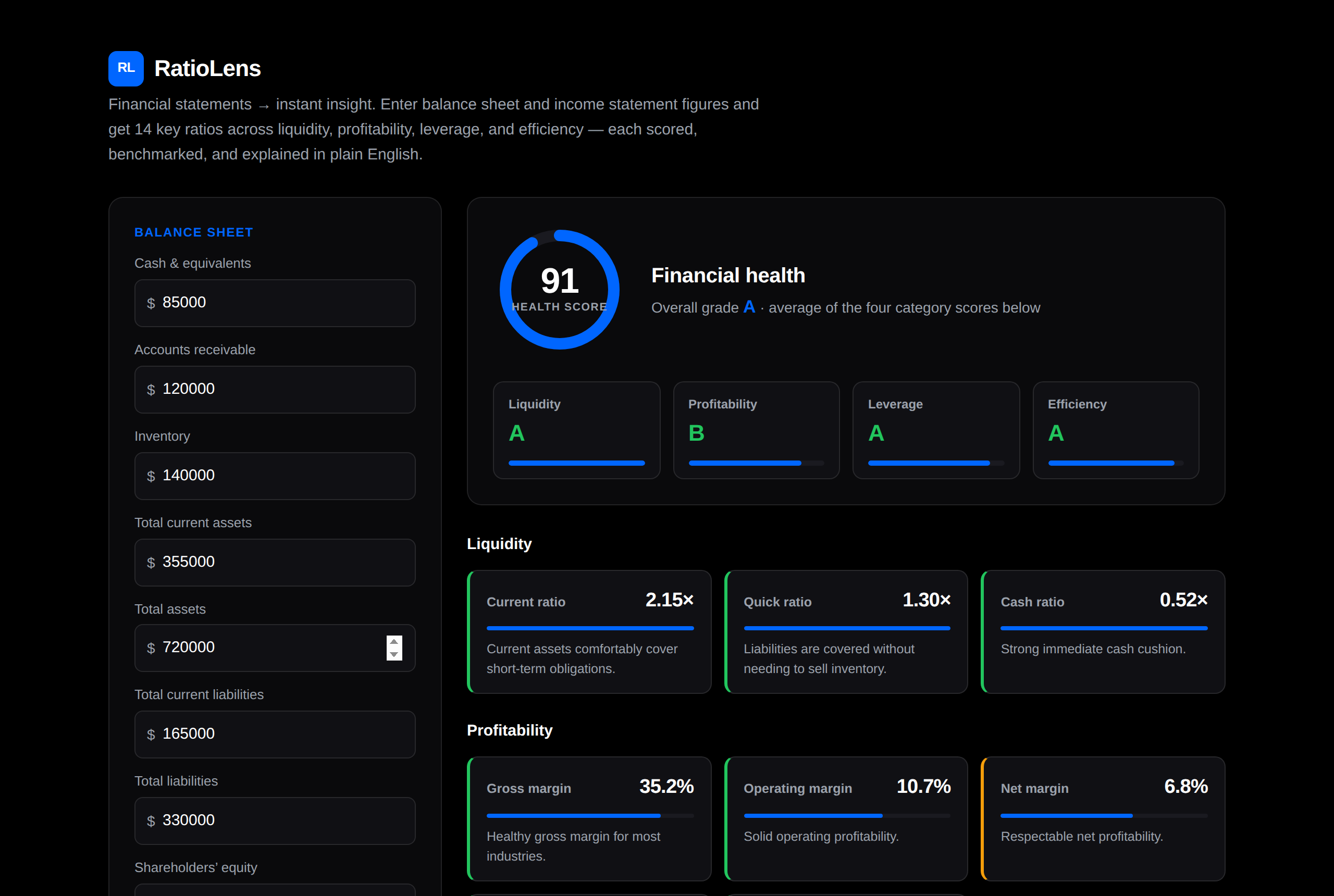Click the 2.15× current ratio value
This screenshot has width=1334, height=896.
pos(669,600)
